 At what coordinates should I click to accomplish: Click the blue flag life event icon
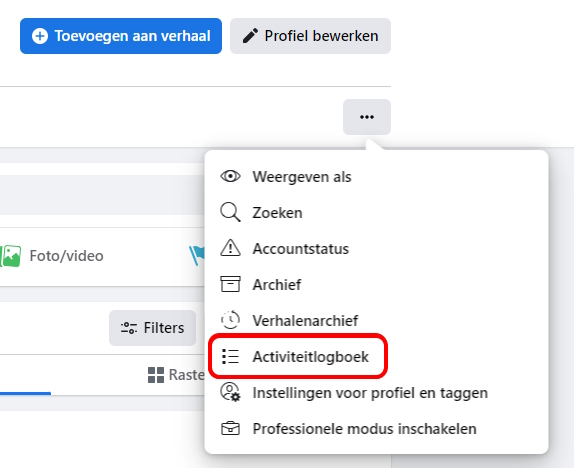click(x=197, y=255)
